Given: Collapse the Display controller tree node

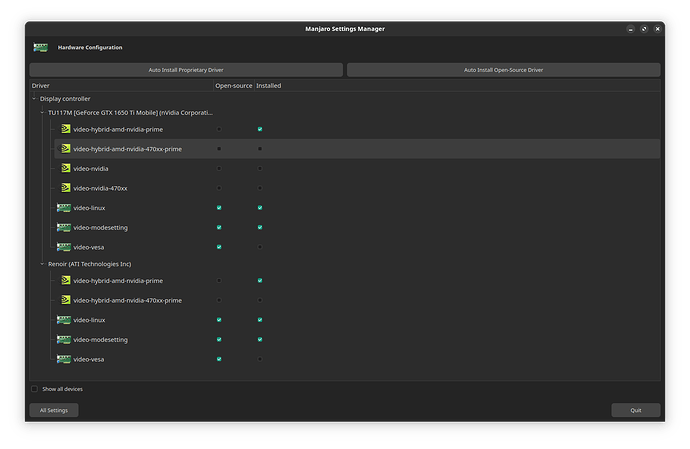Looking at the screenshot, I should pyautogui.click(x=34, y=99).
